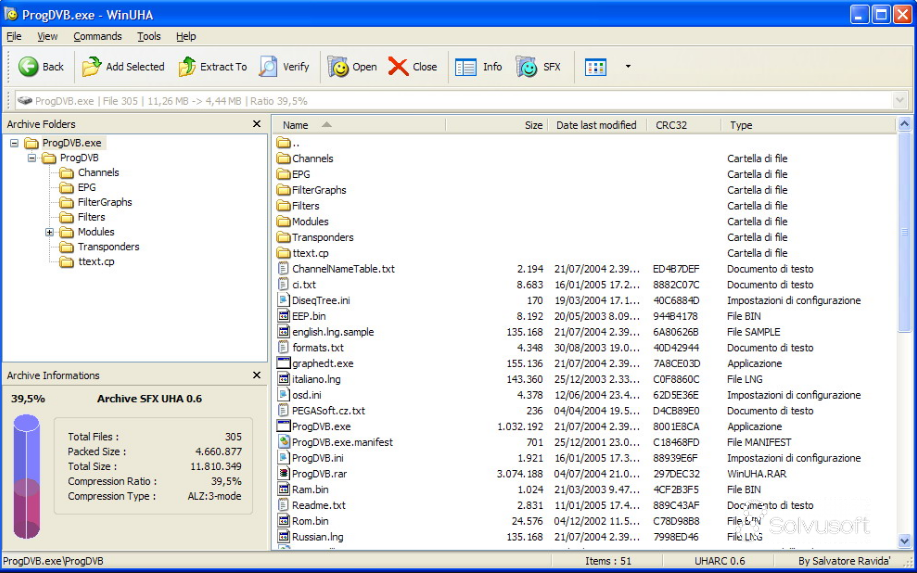The image size is (917, 573).
Task: Click the file list scroll up arrow
Action: 905,124
